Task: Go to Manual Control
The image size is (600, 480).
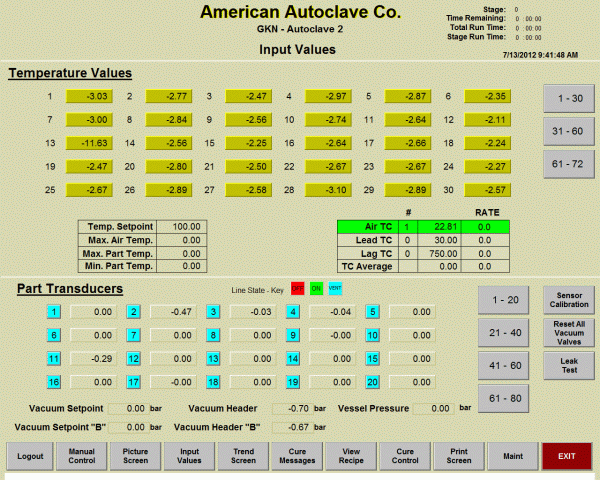Action: coord(81,456)
